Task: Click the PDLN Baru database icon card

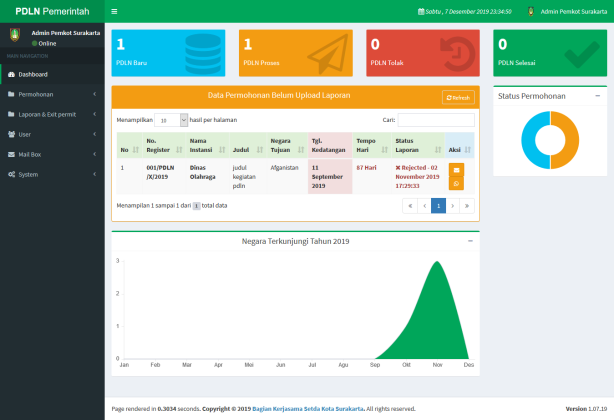Action: [169, 54]
